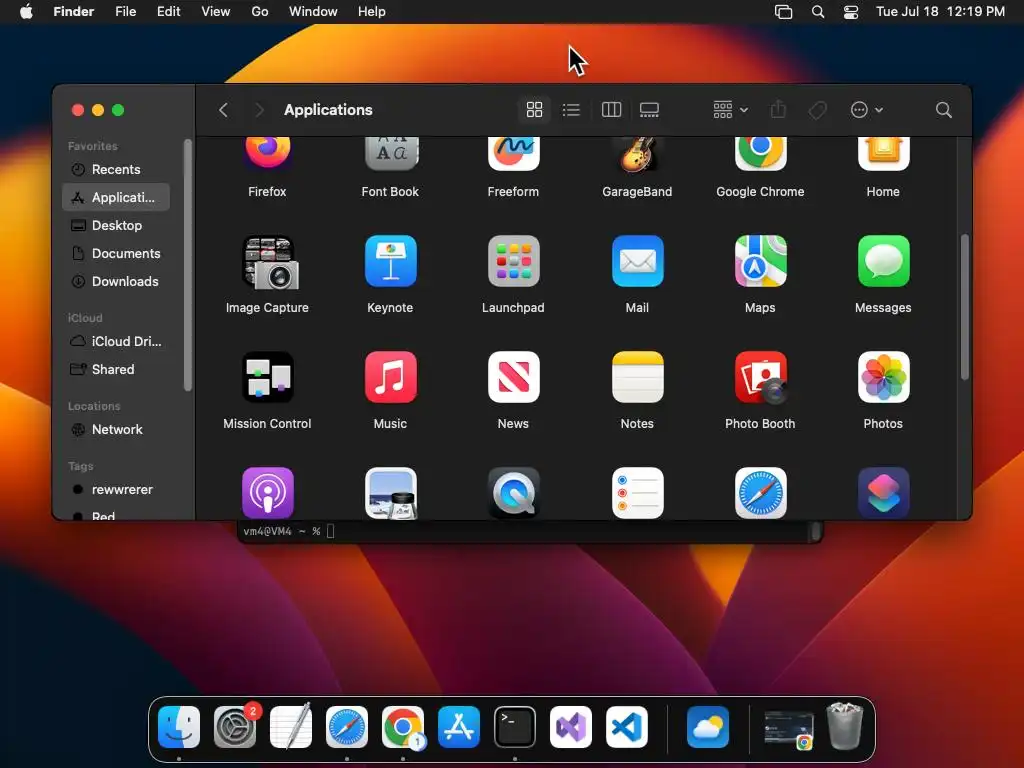Select the Notes app icon
This screenshot has width=1024, height=768.
click(637, 377)
